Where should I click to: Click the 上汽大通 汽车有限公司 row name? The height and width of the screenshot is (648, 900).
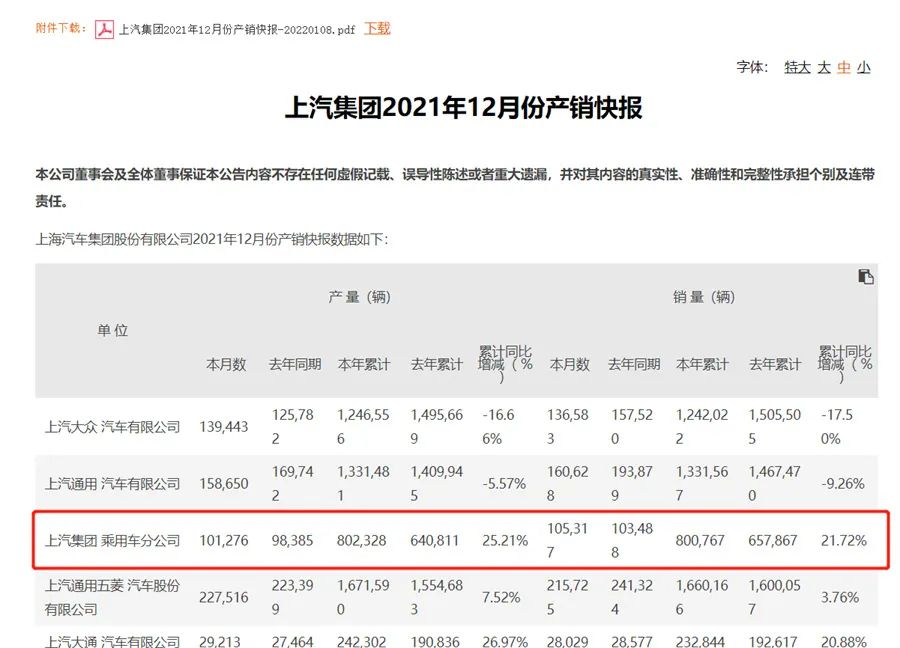(113, 641)
